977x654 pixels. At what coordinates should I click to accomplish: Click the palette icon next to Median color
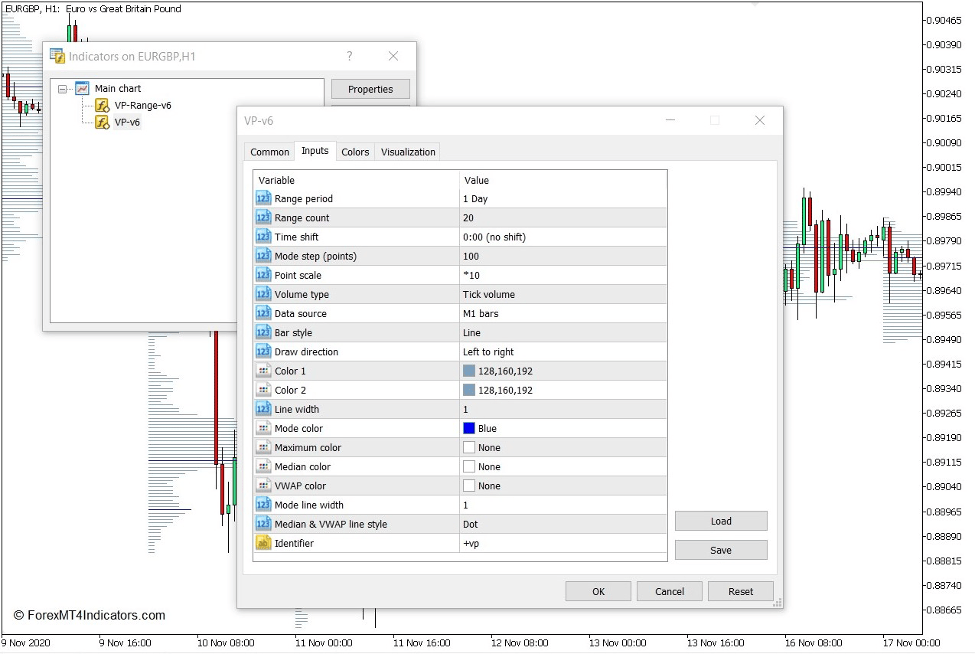pos(264,466)
